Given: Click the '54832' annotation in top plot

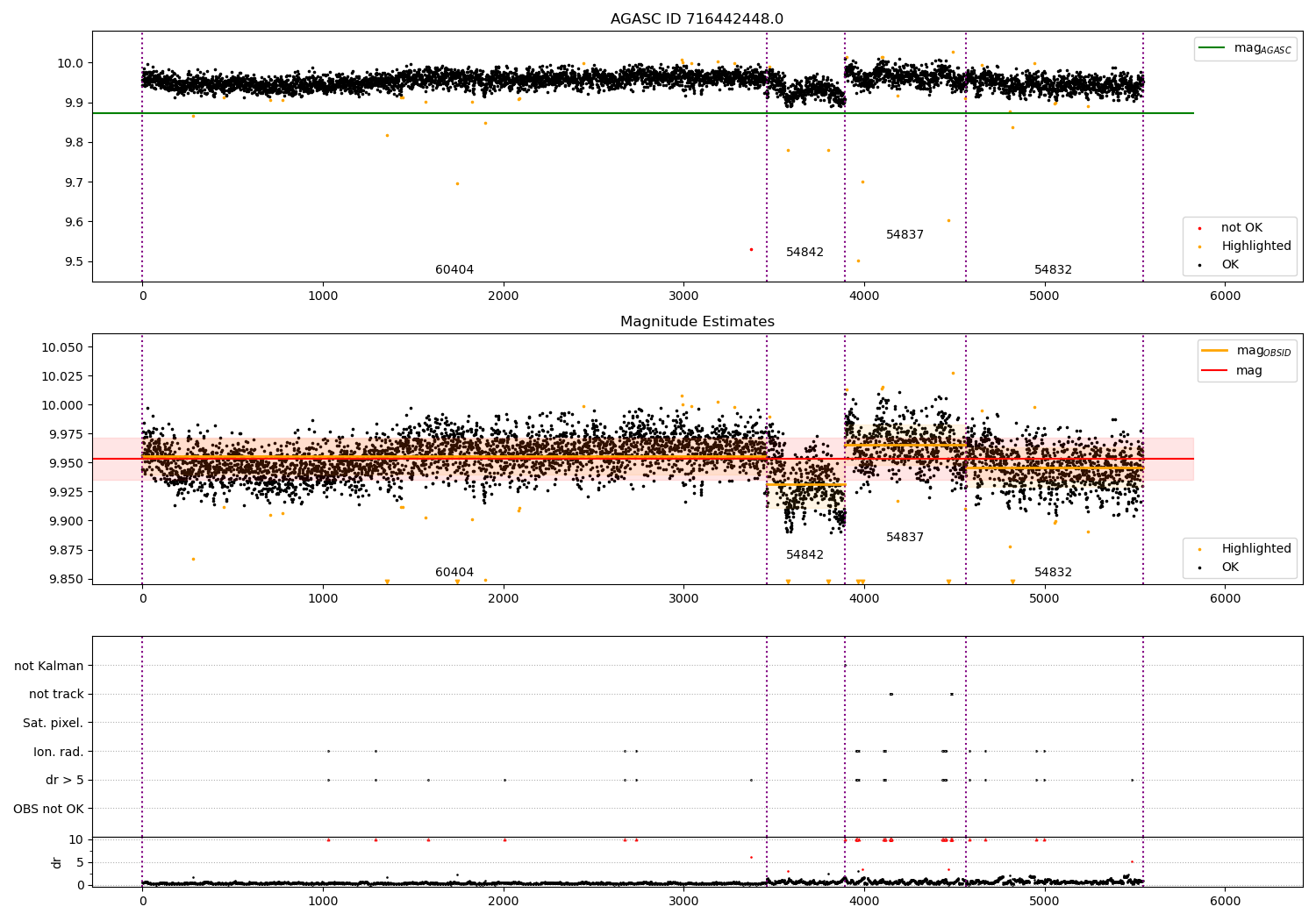Looking at the screenshot, I should [x=1053, y=270].
